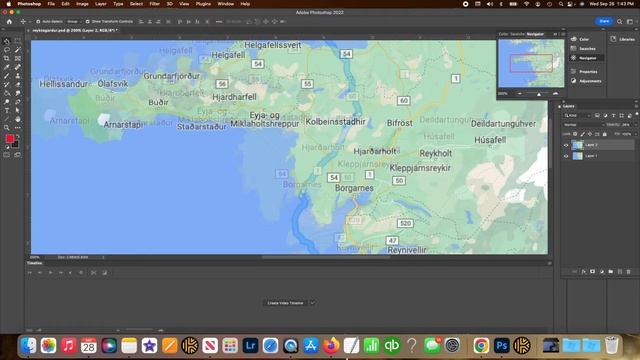Click the split at playhead scissors icon
This screenshot has width=640, height=360.
[93, 273]
